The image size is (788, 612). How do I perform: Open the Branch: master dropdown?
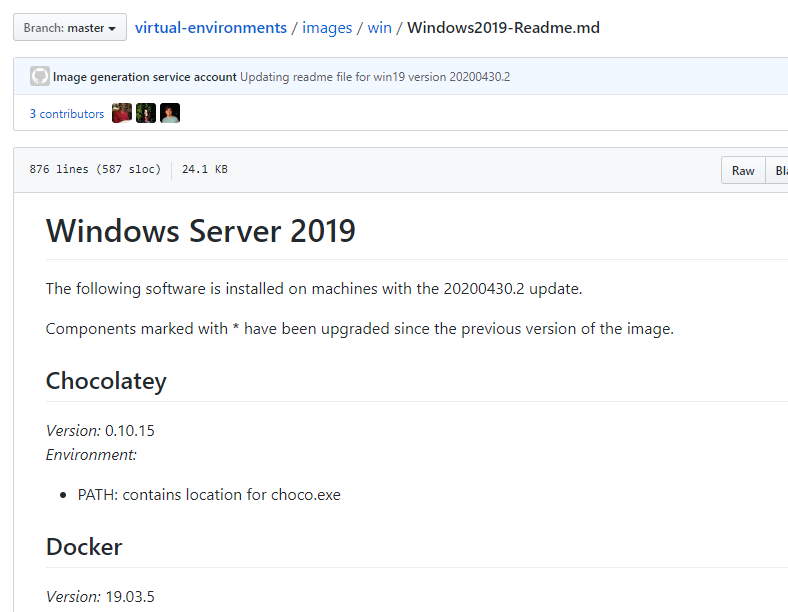tap(70, 28)
